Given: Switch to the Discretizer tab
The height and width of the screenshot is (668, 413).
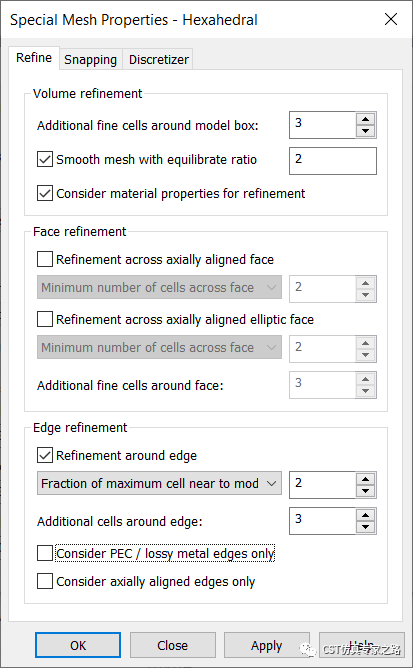Looking at the screenshot, I should coord(159,60).
